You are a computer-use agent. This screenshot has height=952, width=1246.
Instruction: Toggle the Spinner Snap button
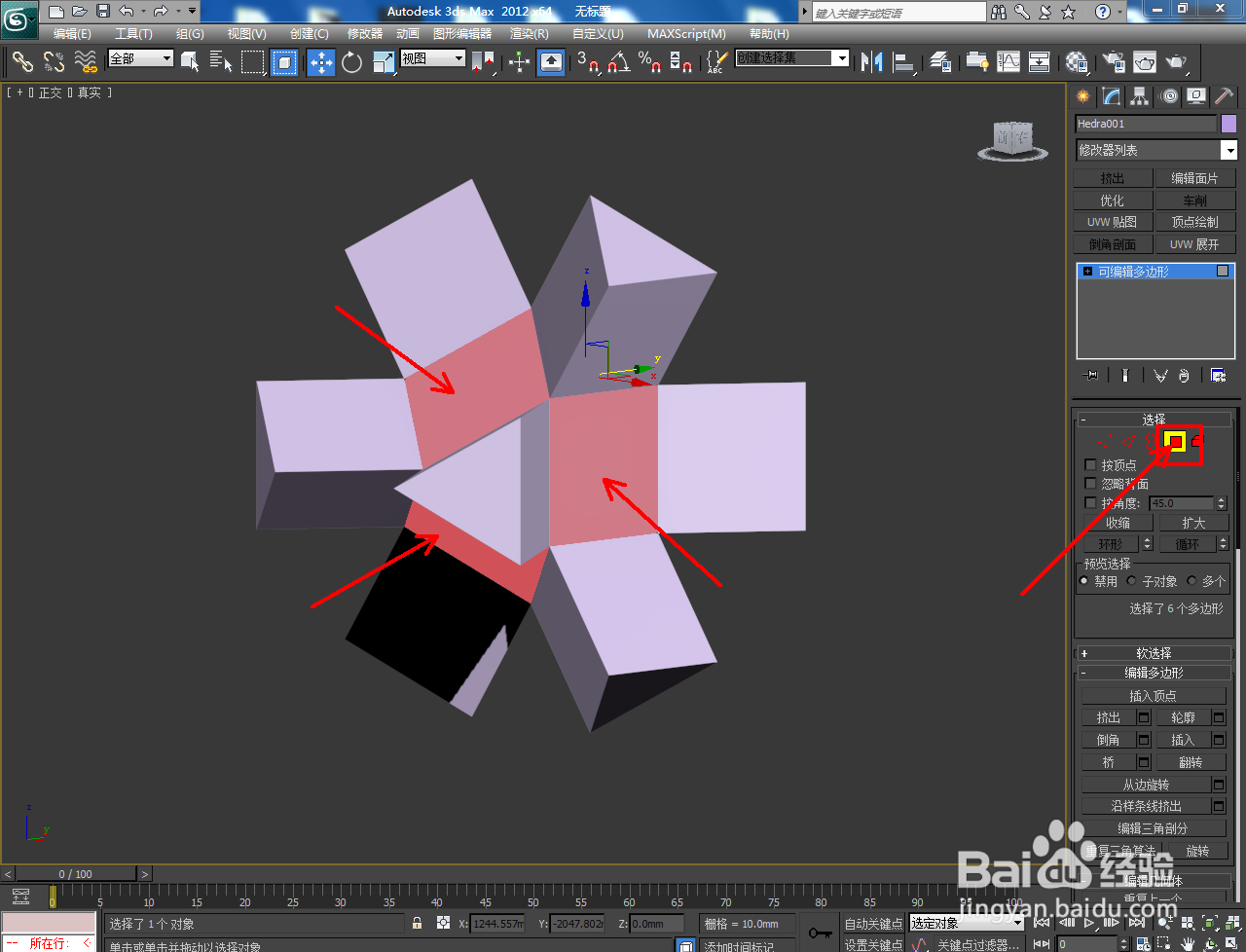coord(681,62)
